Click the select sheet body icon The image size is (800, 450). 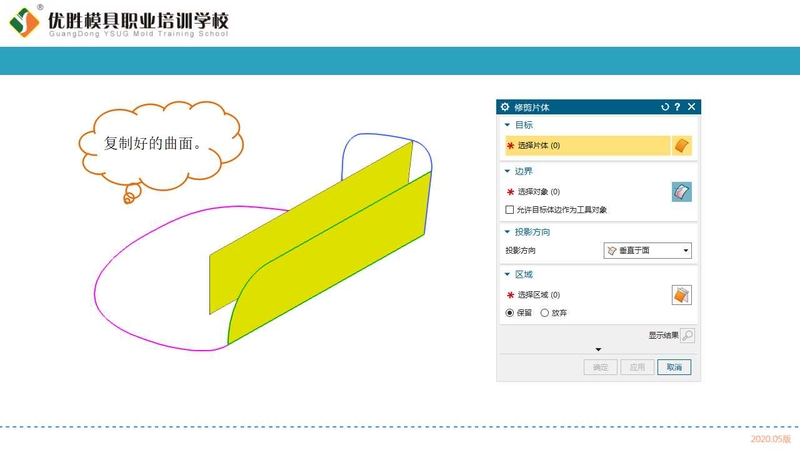pyautogui.click(x=682, y=145)
